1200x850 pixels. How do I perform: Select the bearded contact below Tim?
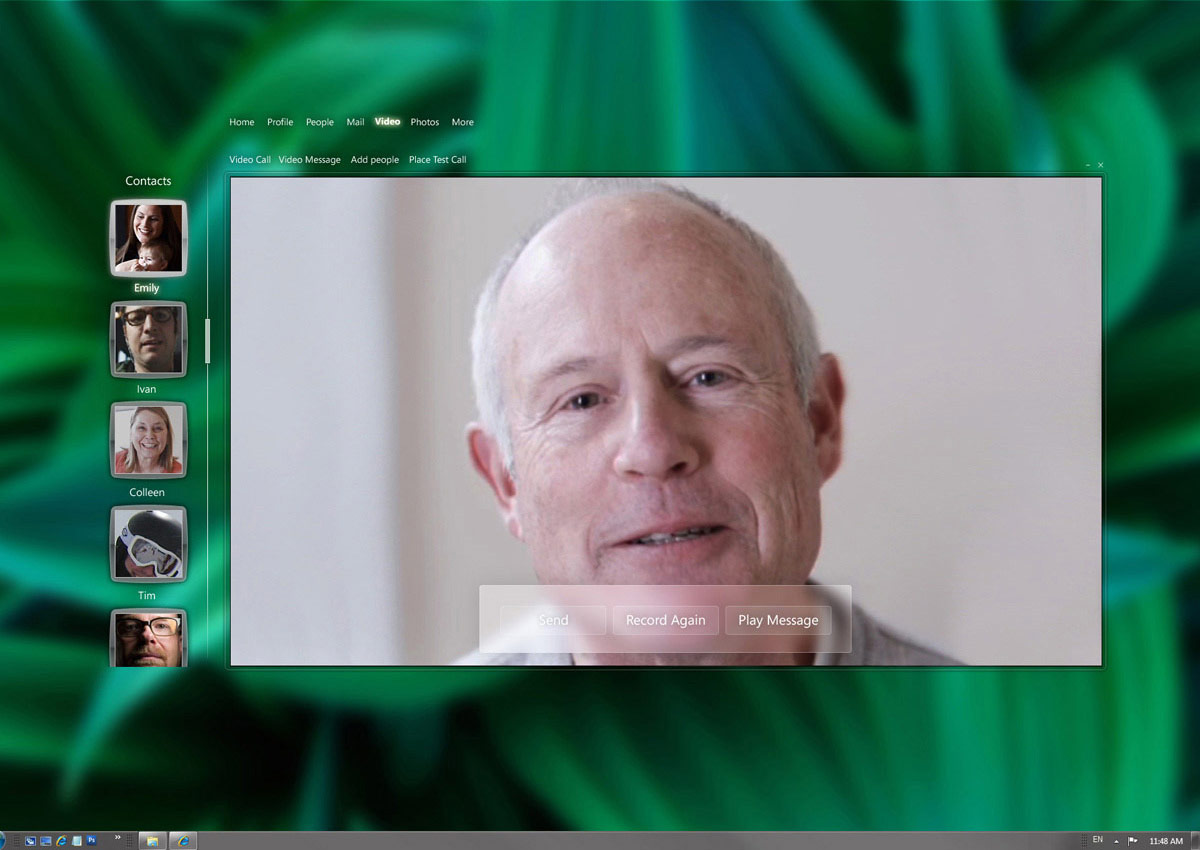[x=148, y=638]
